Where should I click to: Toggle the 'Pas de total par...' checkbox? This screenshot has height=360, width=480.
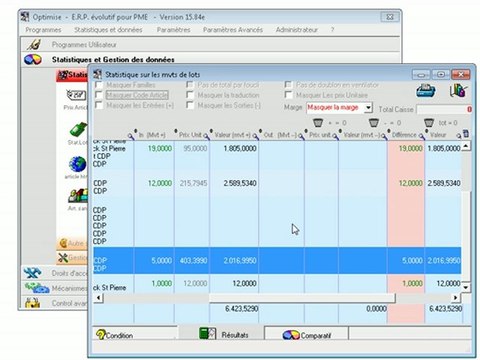(190, 85)
